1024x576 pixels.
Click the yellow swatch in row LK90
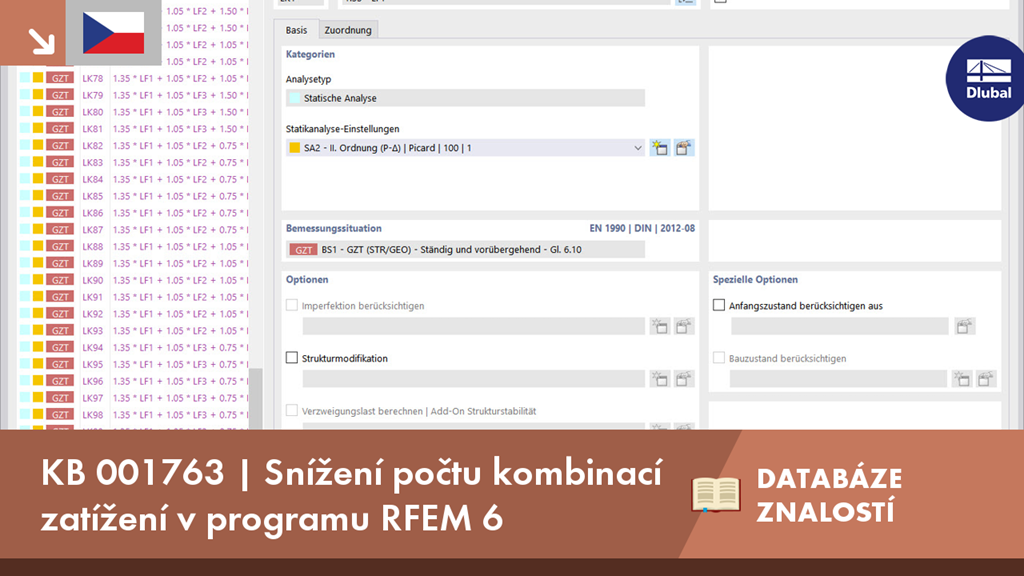39,280
